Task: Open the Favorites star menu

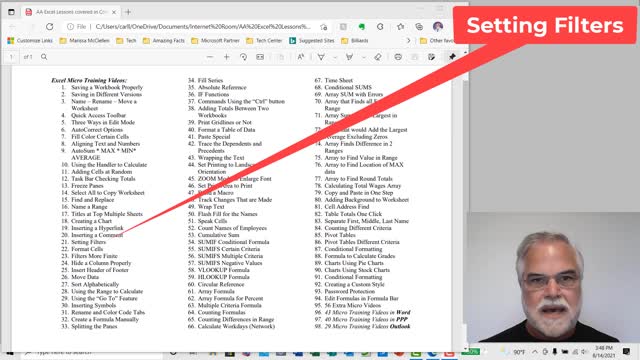Action: [400, 27]
